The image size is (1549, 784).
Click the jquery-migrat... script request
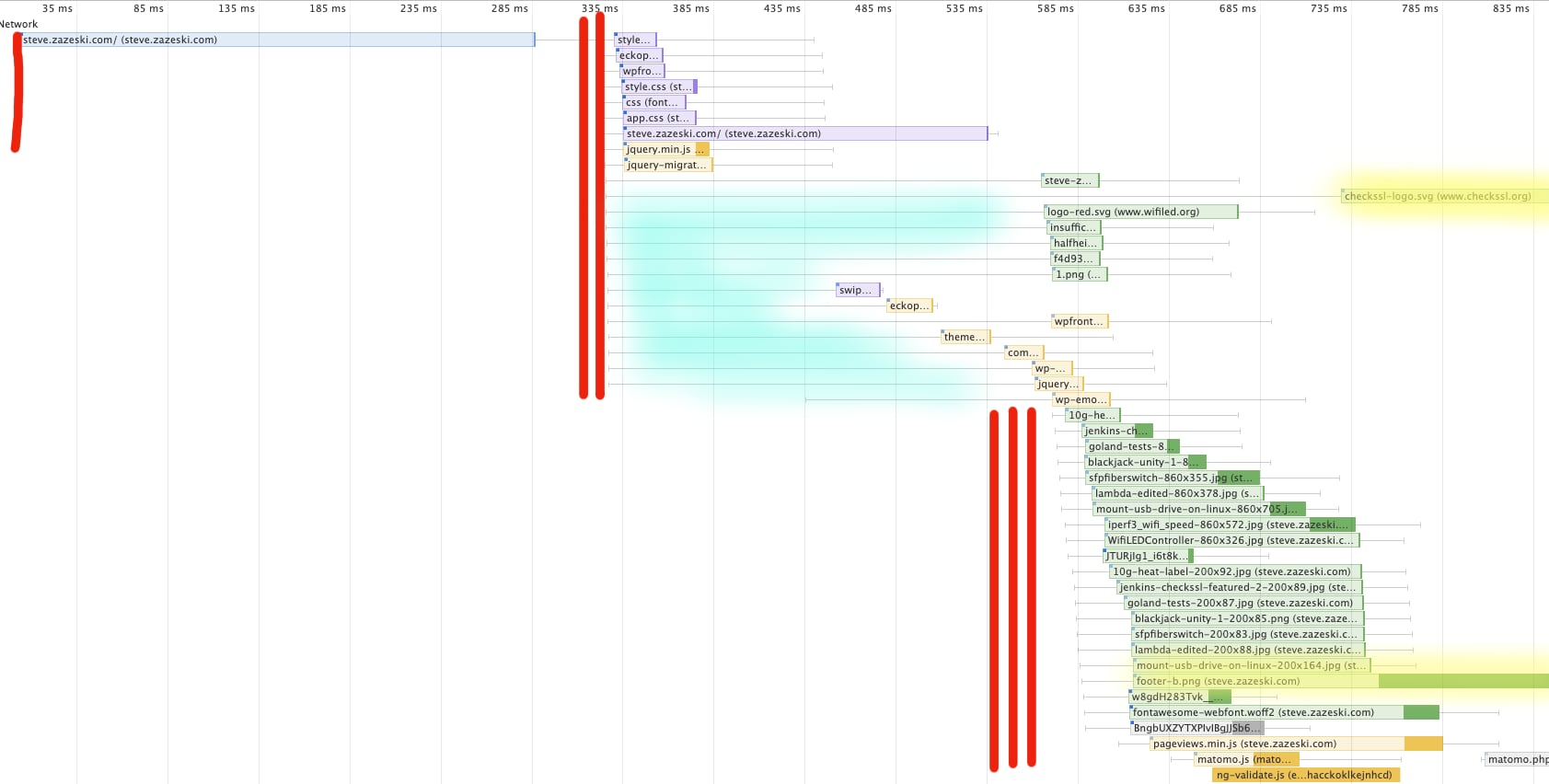coord(667,165)
